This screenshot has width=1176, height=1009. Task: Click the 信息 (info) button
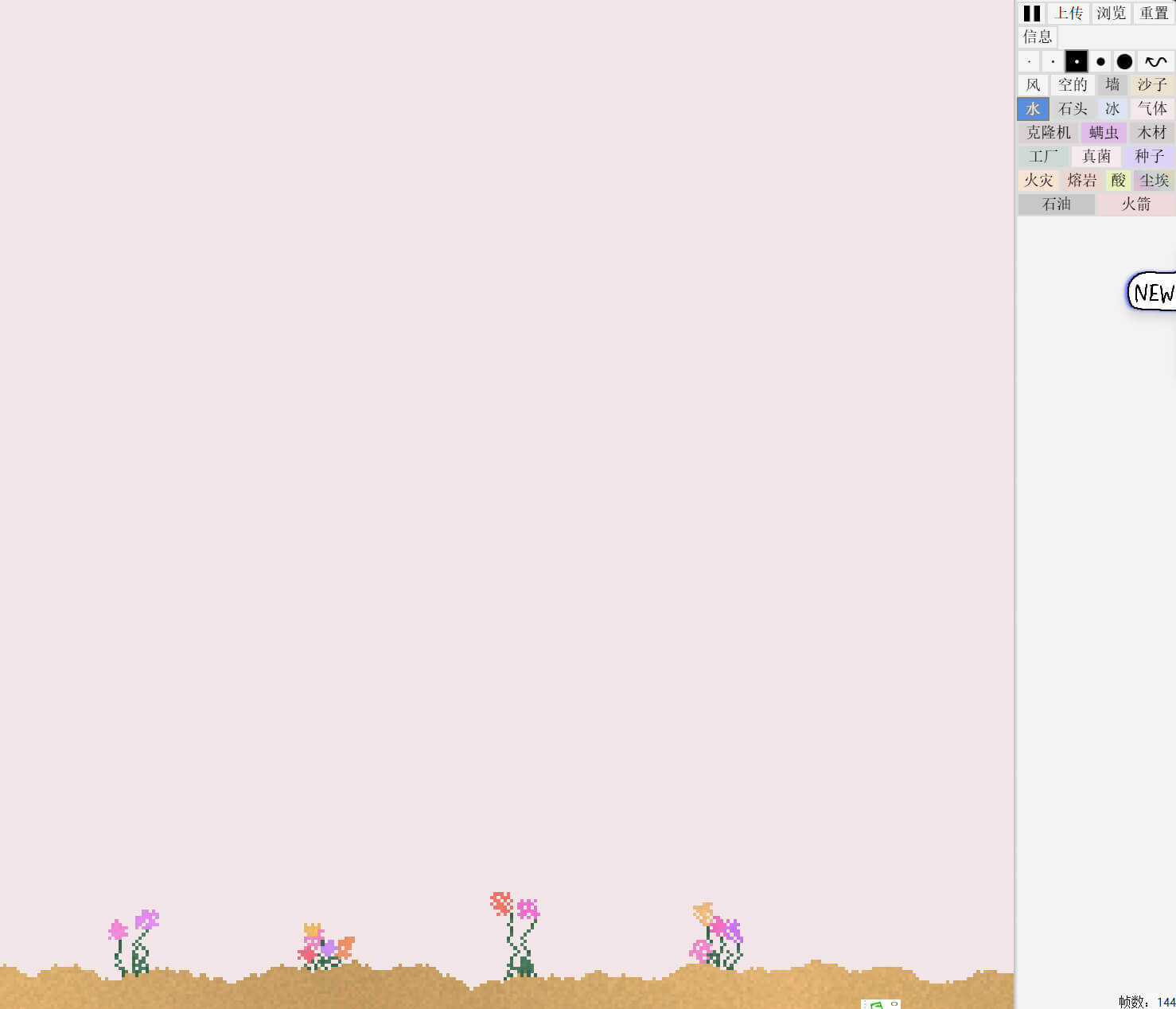1038,37
